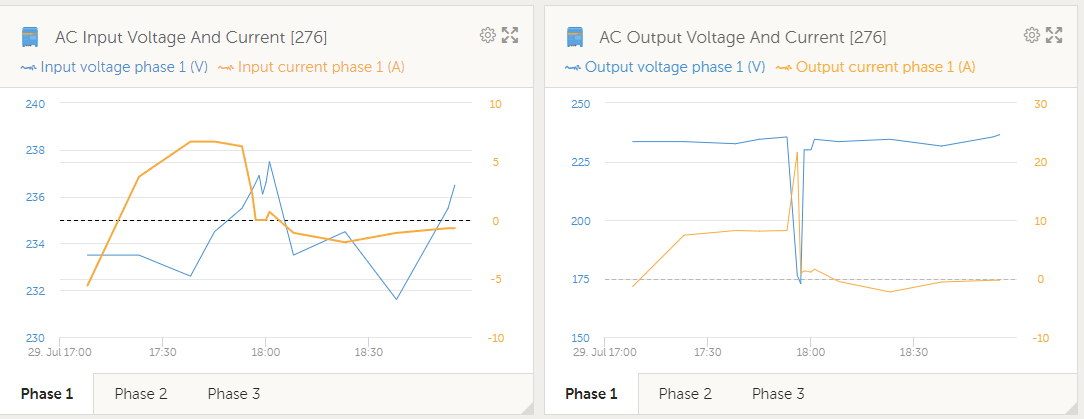Toggle Output voltage phase 1 (V) series
1084x419 pixels.
tap(675, 68)
